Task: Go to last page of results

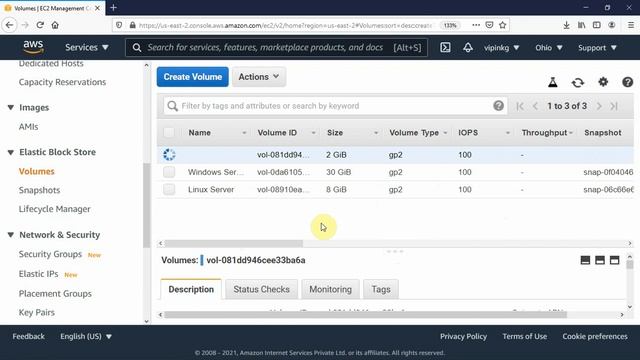Action: tap(614, 106)
